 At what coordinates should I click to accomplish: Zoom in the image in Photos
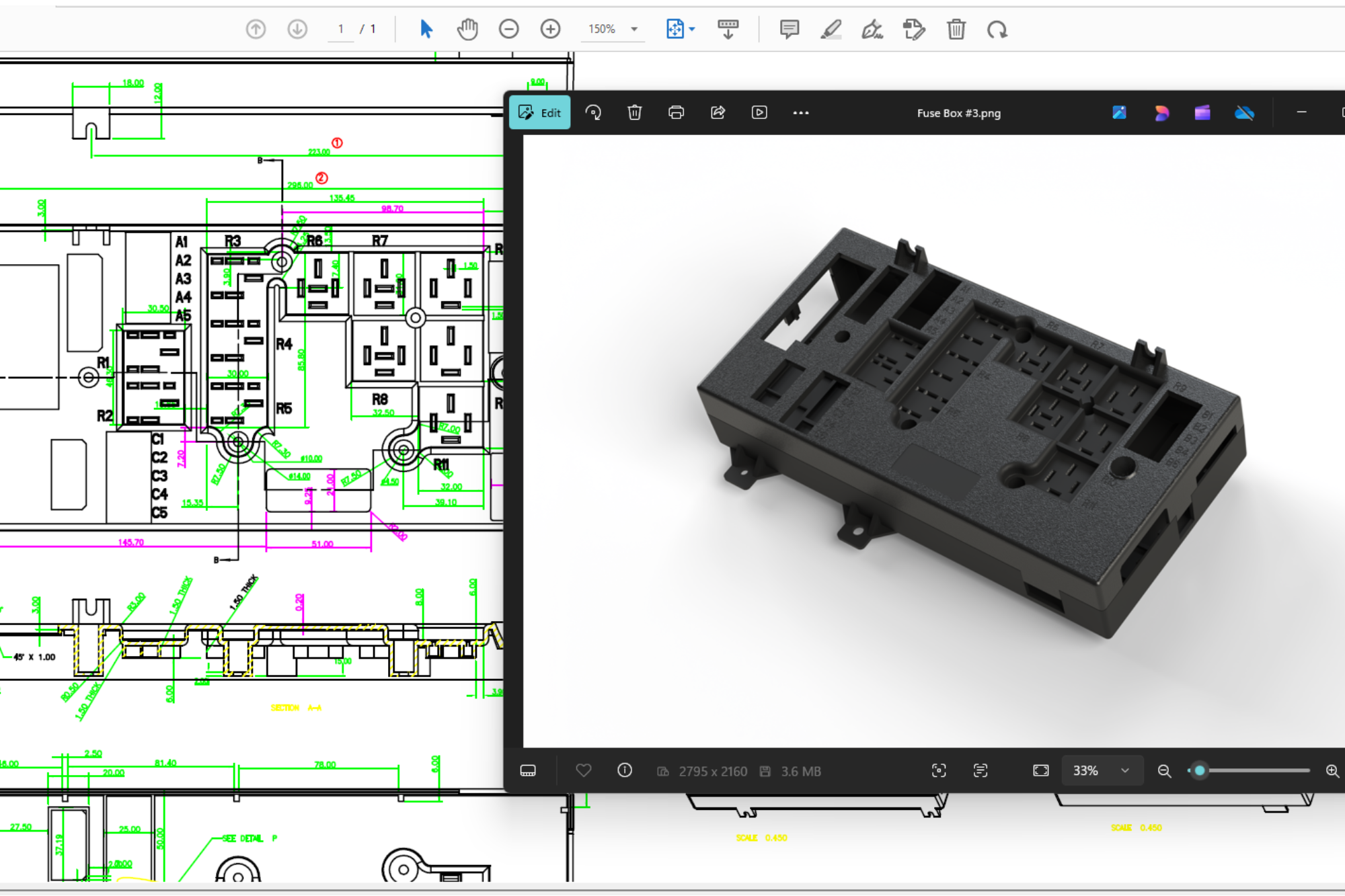click(1332, 771)
